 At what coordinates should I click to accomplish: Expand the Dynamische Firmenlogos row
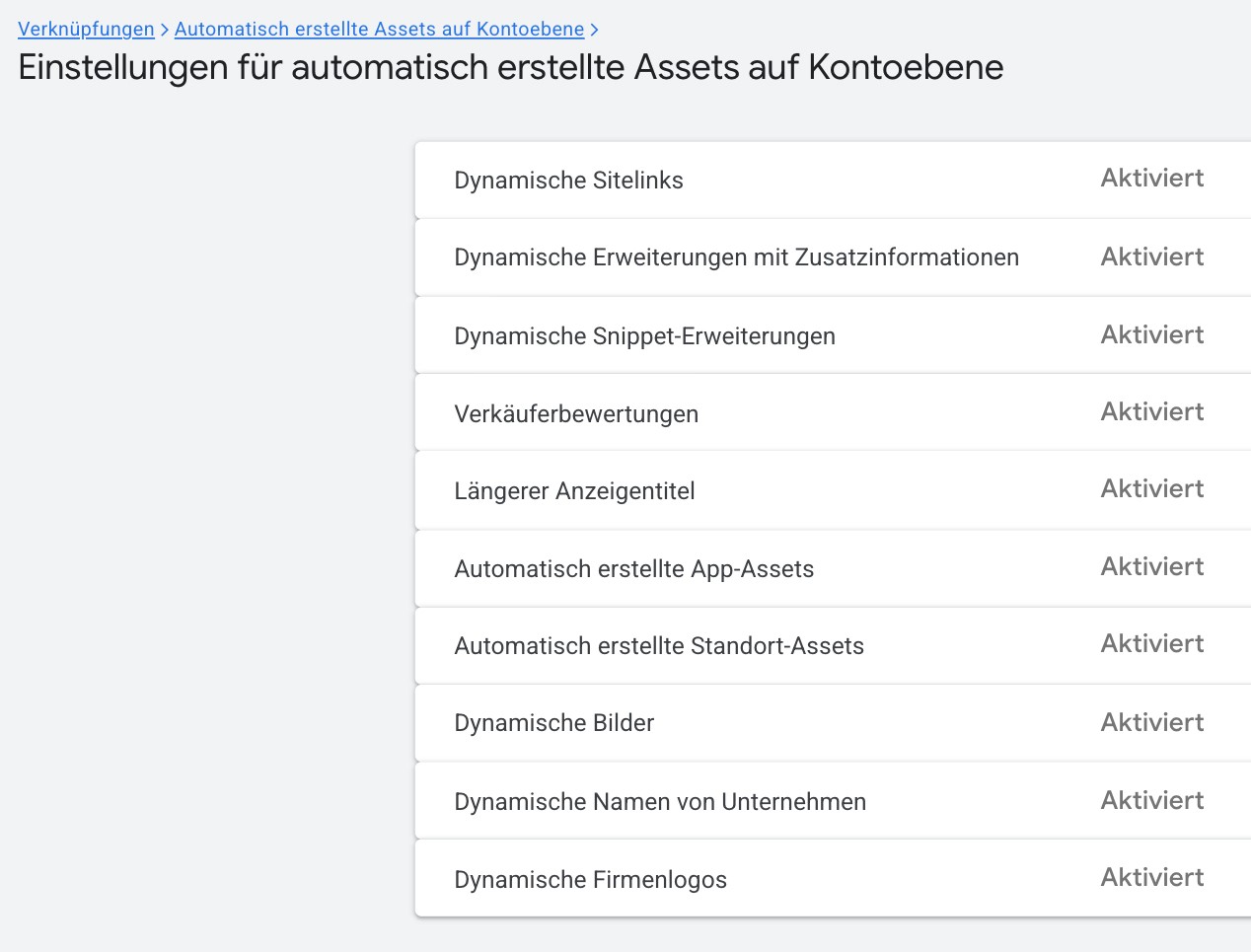coord(589,878)
